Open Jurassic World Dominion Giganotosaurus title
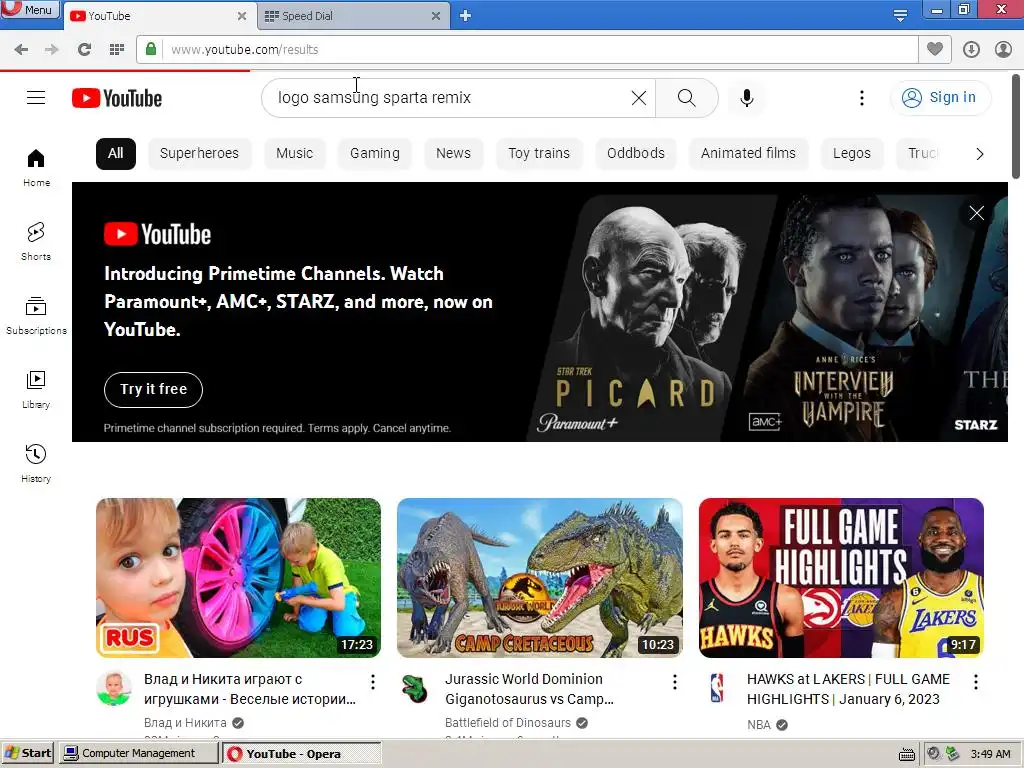 click(529, 689)
